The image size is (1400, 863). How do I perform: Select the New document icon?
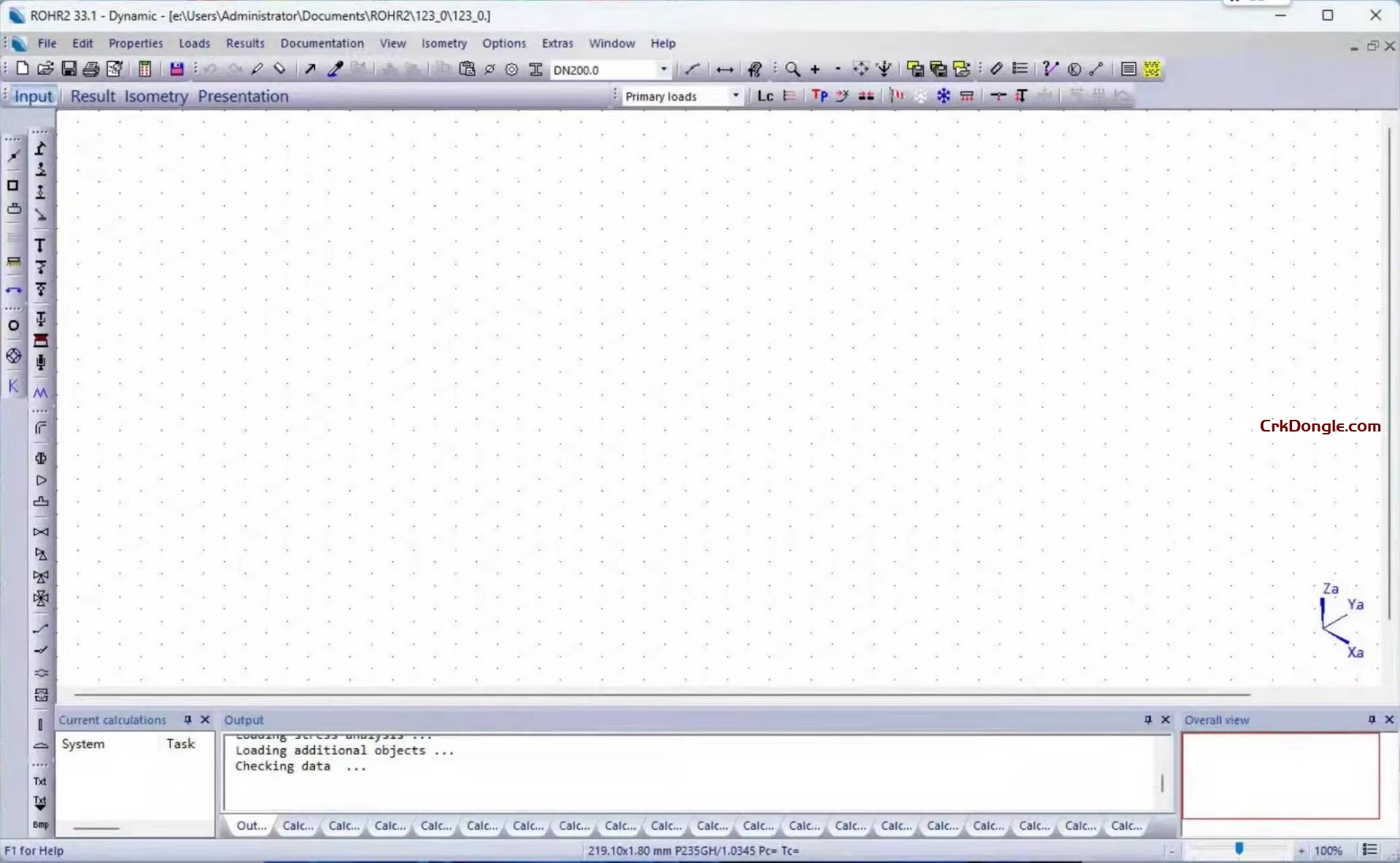point(21,69)
